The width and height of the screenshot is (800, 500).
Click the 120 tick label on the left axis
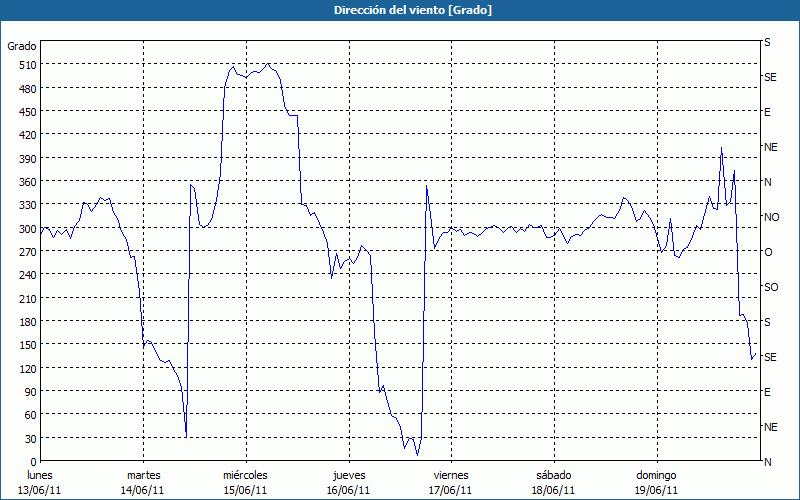27,368
